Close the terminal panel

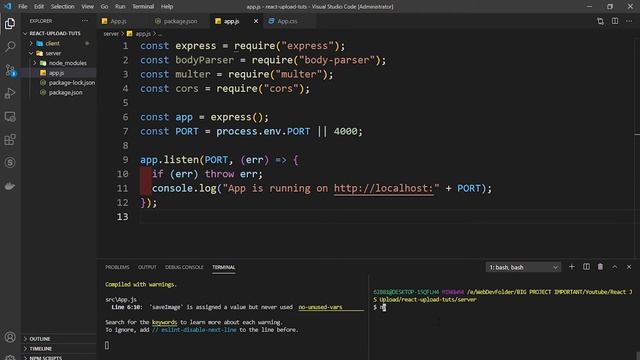629,267
